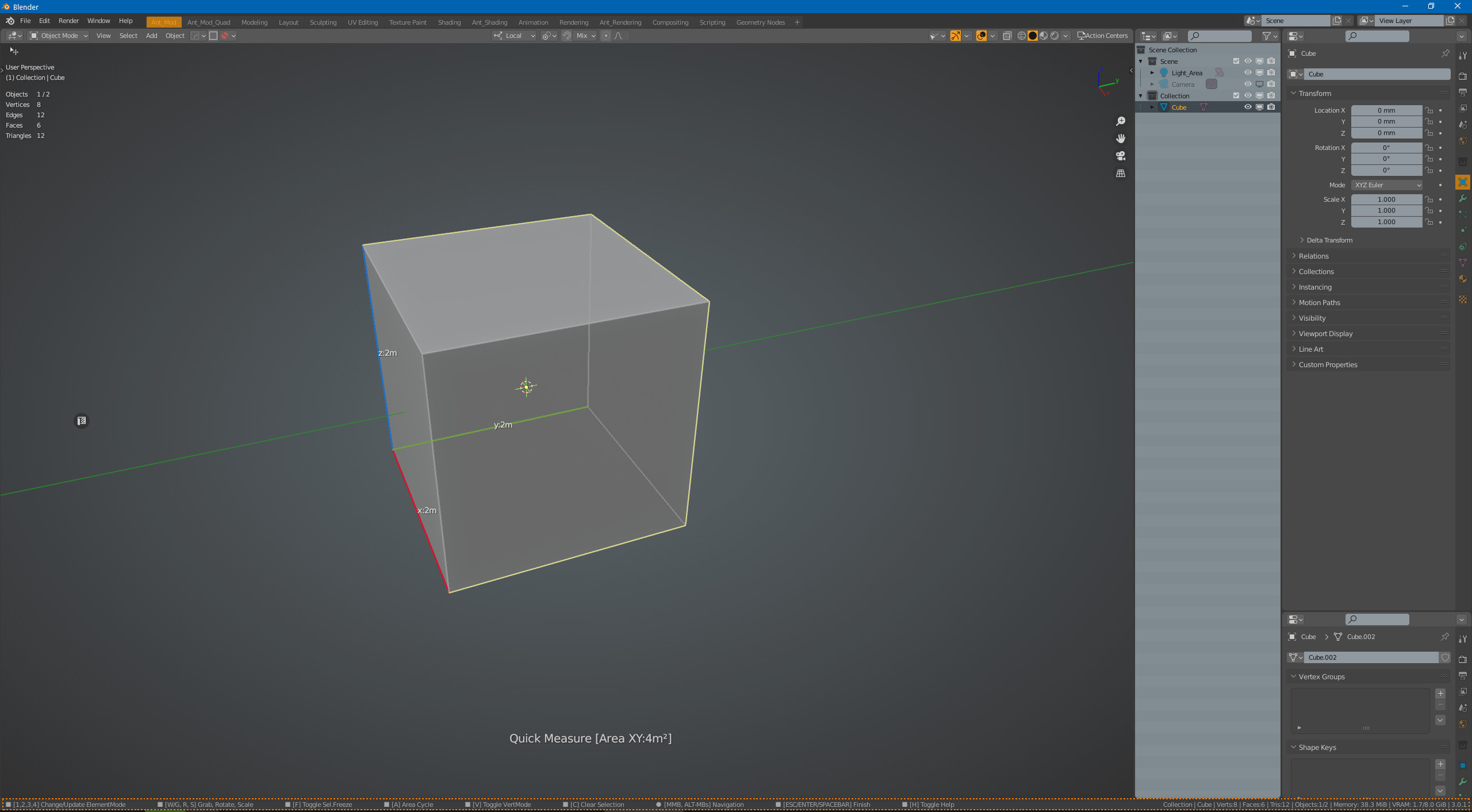
Task: Toggle X-ray icon in viewport header
Action: coord(1007,36)
